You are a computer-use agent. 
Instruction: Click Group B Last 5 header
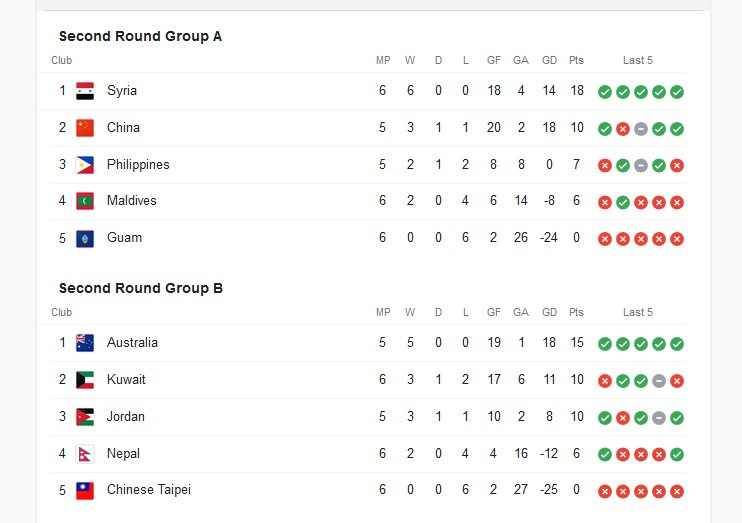tap(637, 312)
